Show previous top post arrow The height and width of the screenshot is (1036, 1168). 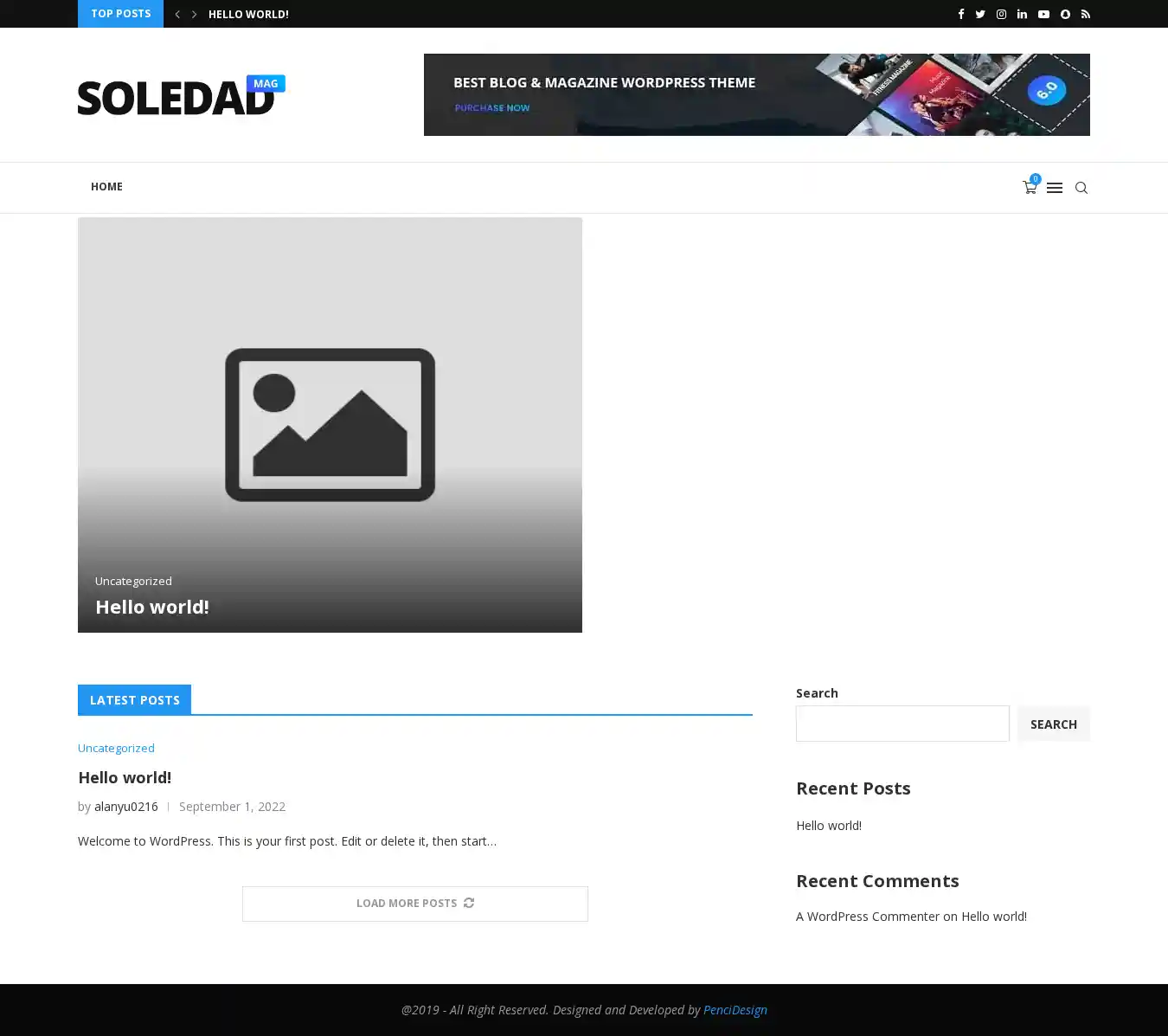tap(177, 14)
